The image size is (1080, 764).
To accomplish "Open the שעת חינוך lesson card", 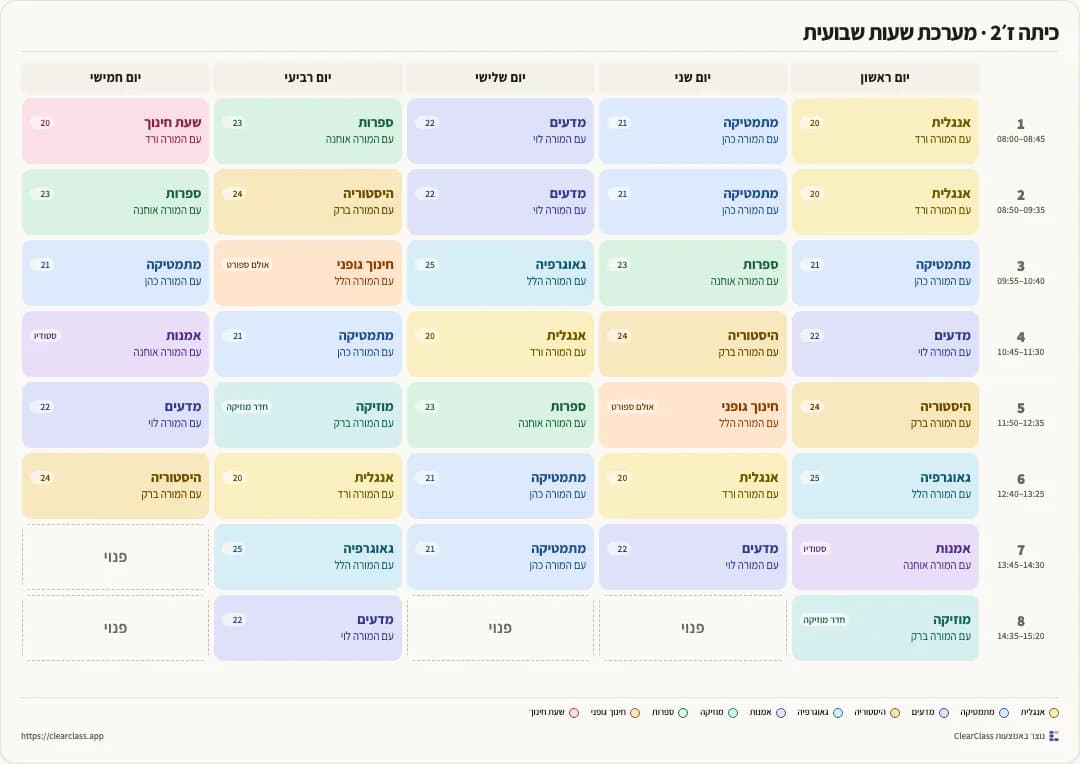I will 115,131.
